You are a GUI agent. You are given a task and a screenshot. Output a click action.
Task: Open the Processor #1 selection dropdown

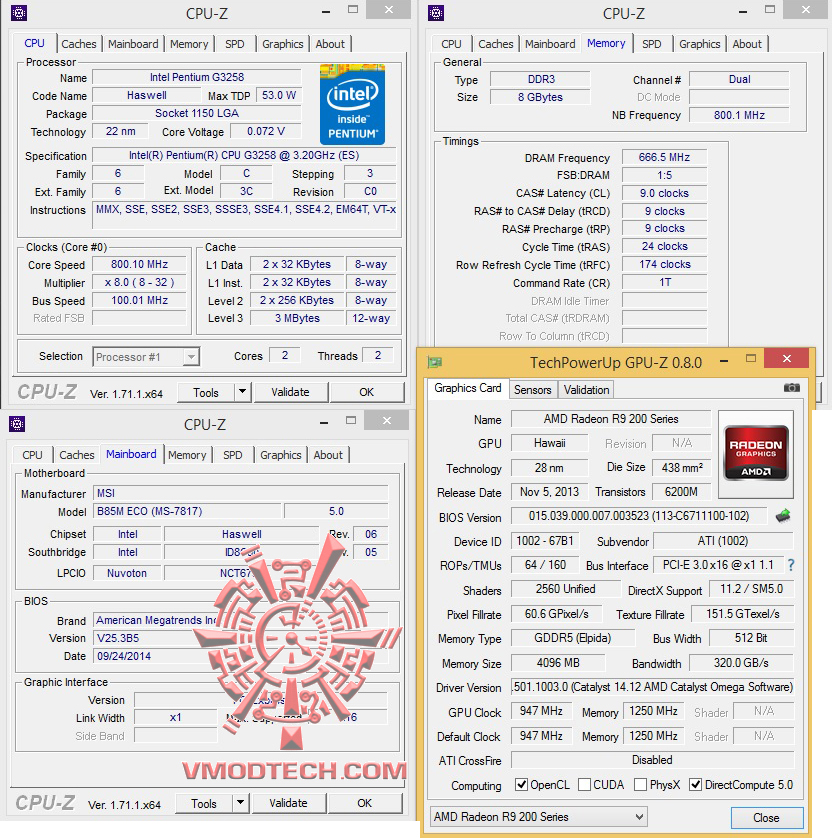click(146, 357)
